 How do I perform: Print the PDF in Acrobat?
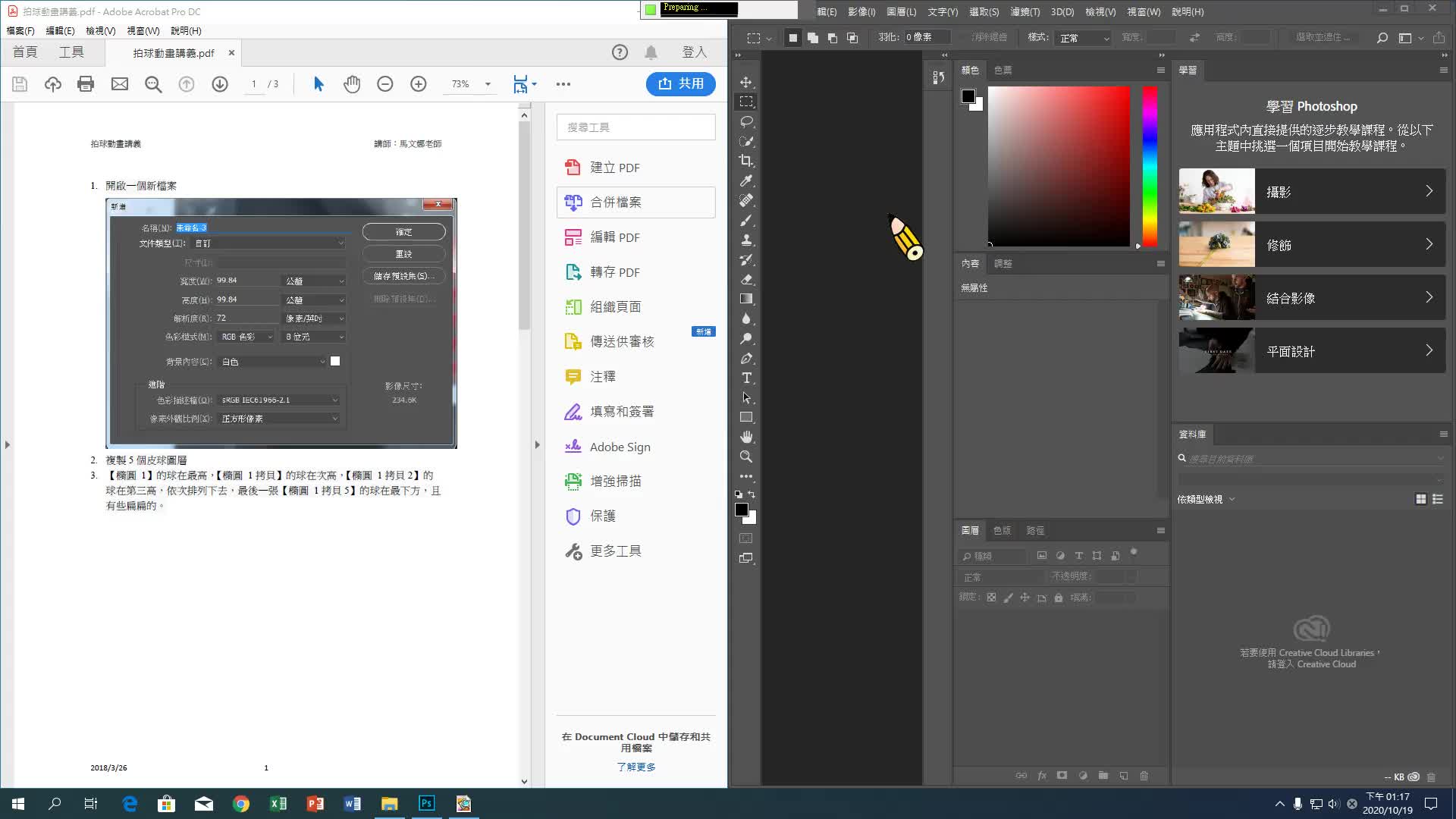[x=86, y=84]
